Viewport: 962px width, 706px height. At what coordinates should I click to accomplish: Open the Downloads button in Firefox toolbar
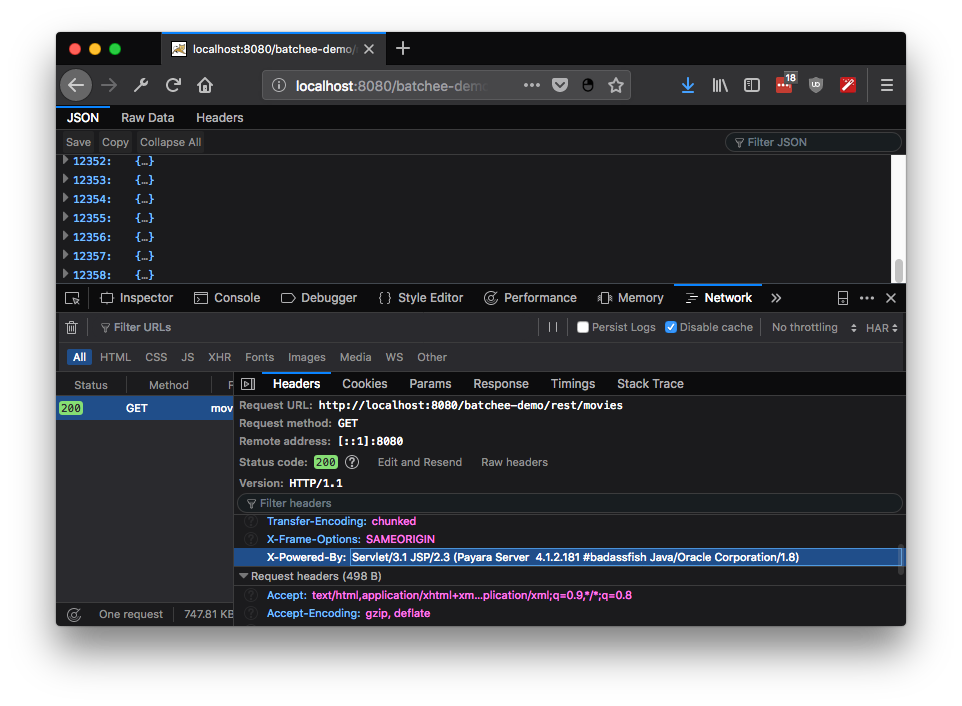687,85
